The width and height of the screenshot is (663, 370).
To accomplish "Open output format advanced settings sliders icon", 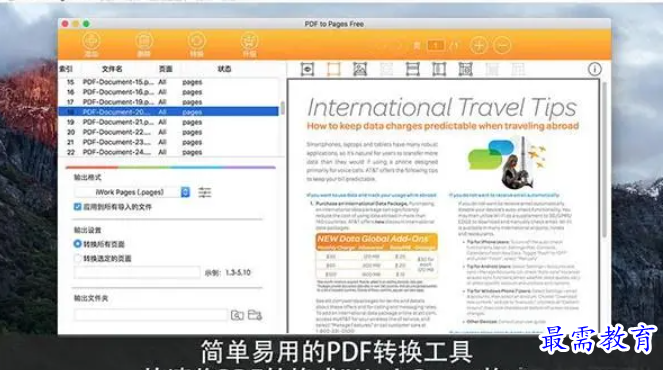I will [x=205, y=192].
